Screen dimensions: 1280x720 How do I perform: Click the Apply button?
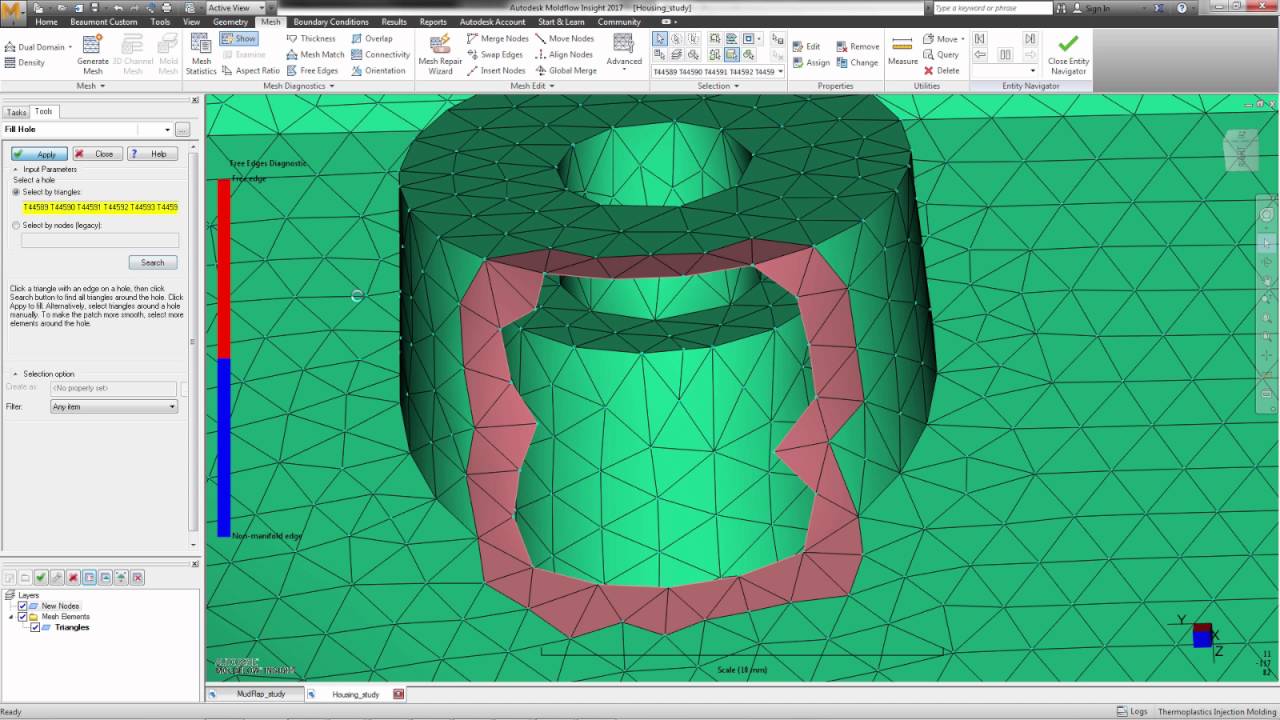click(40, 154)
